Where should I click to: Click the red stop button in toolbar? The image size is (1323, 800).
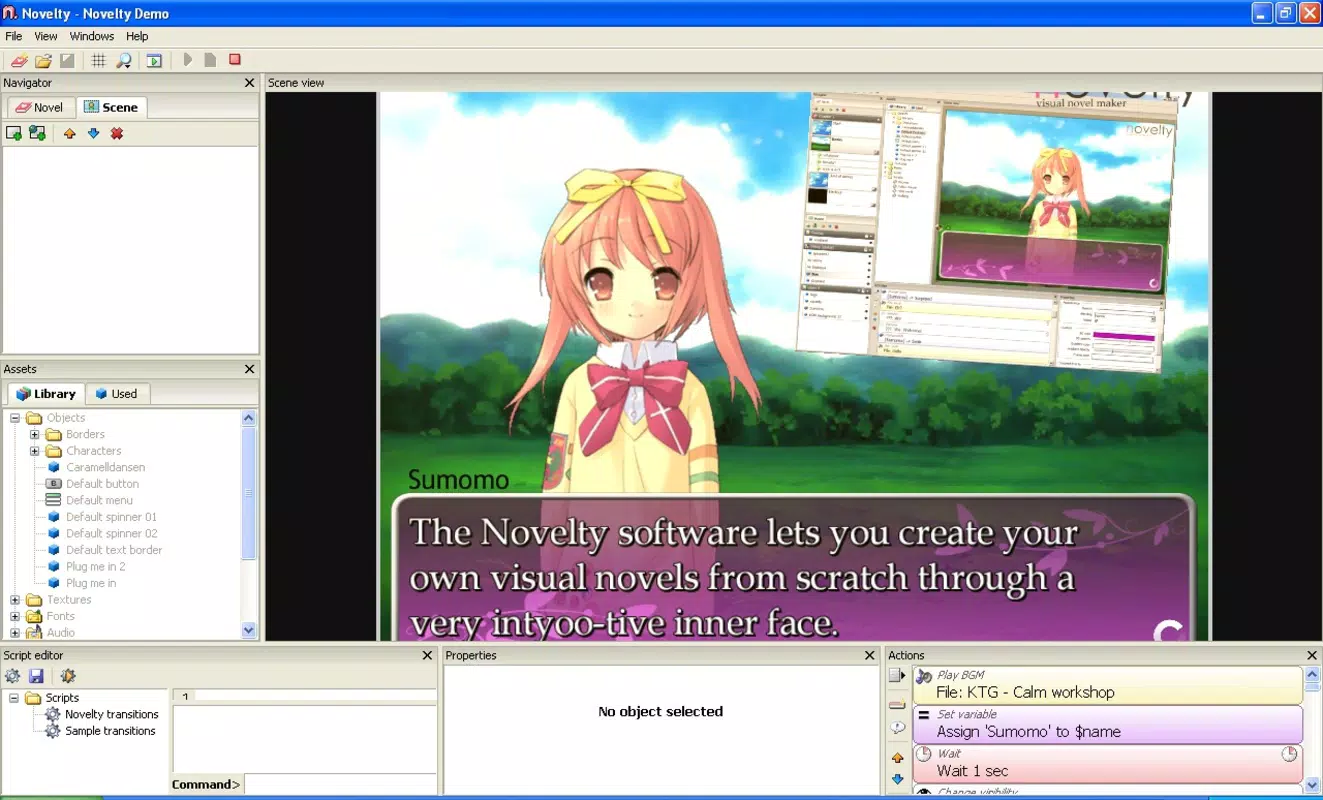(235, 60)
